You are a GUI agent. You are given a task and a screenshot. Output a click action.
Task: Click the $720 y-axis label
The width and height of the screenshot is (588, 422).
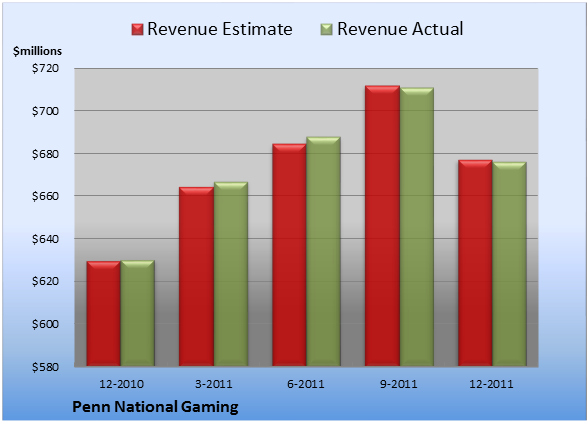point(45,68)
